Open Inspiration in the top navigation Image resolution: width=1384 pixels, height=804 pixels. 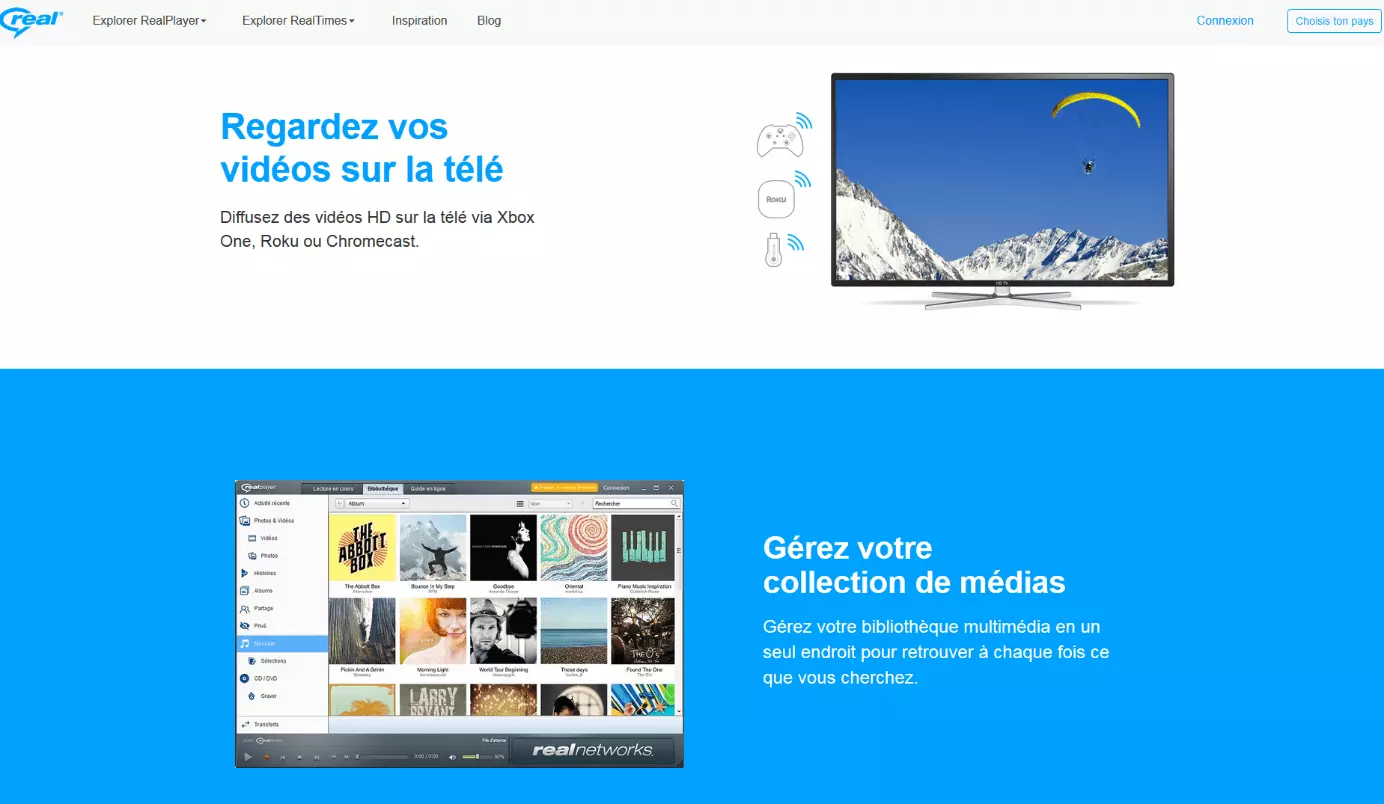(419, 20)
